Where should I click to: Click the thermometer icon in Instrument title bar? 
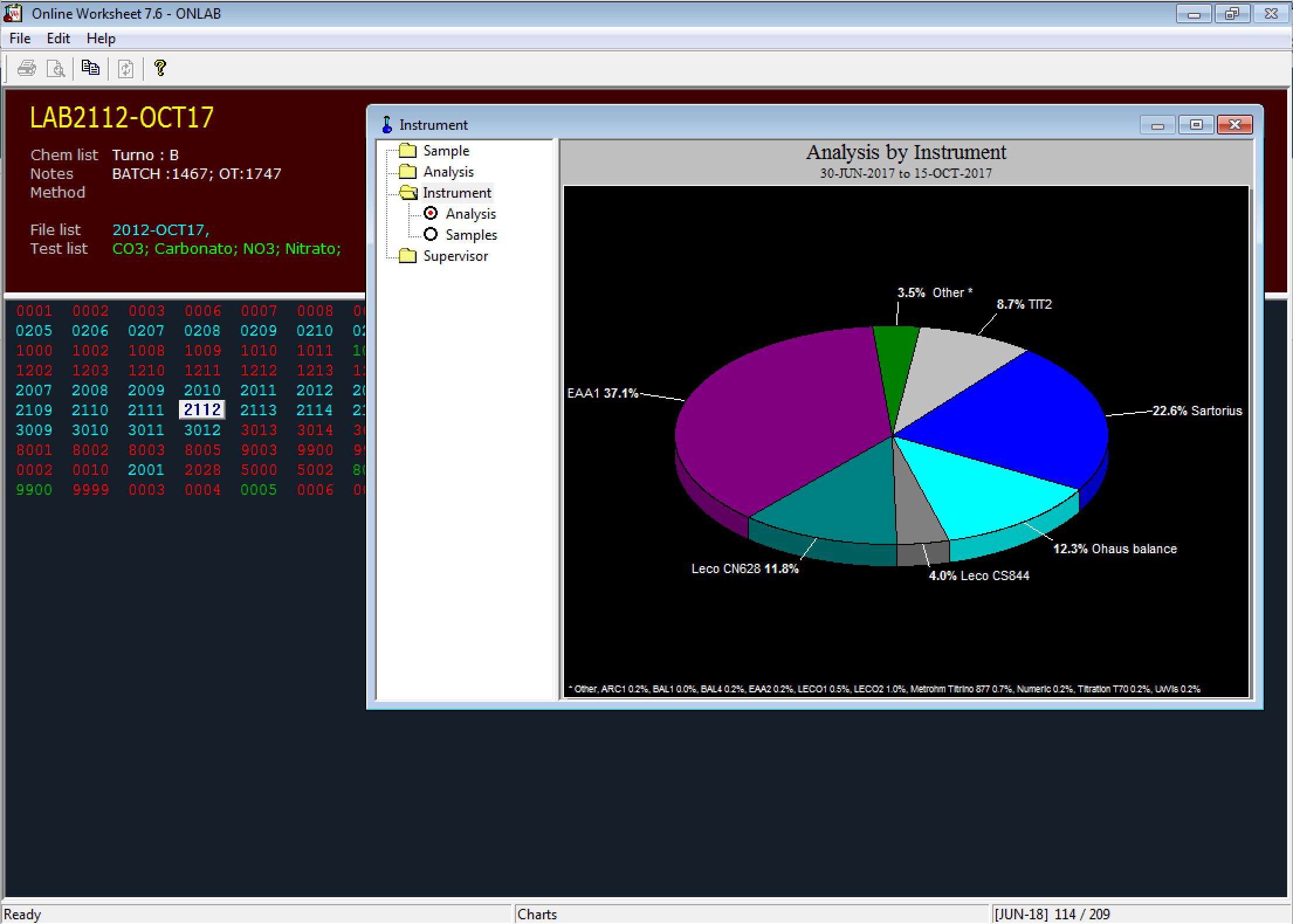click(387, 125)
